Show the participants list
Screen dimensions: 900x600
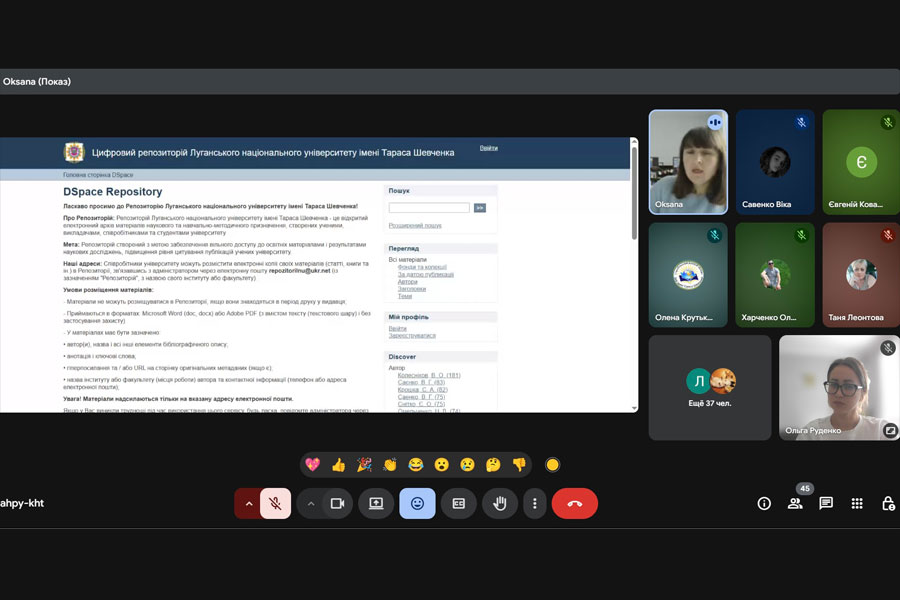[795, 503]
